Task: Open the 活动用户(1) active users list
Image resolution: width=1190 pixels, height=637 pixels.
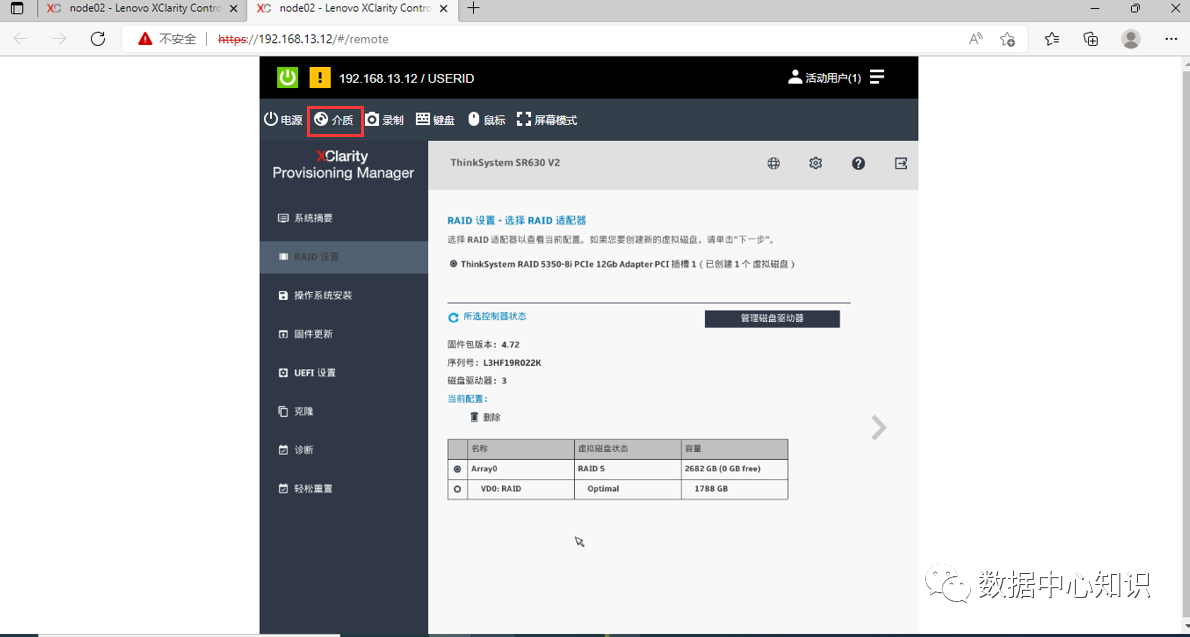Action: (825, 77)
